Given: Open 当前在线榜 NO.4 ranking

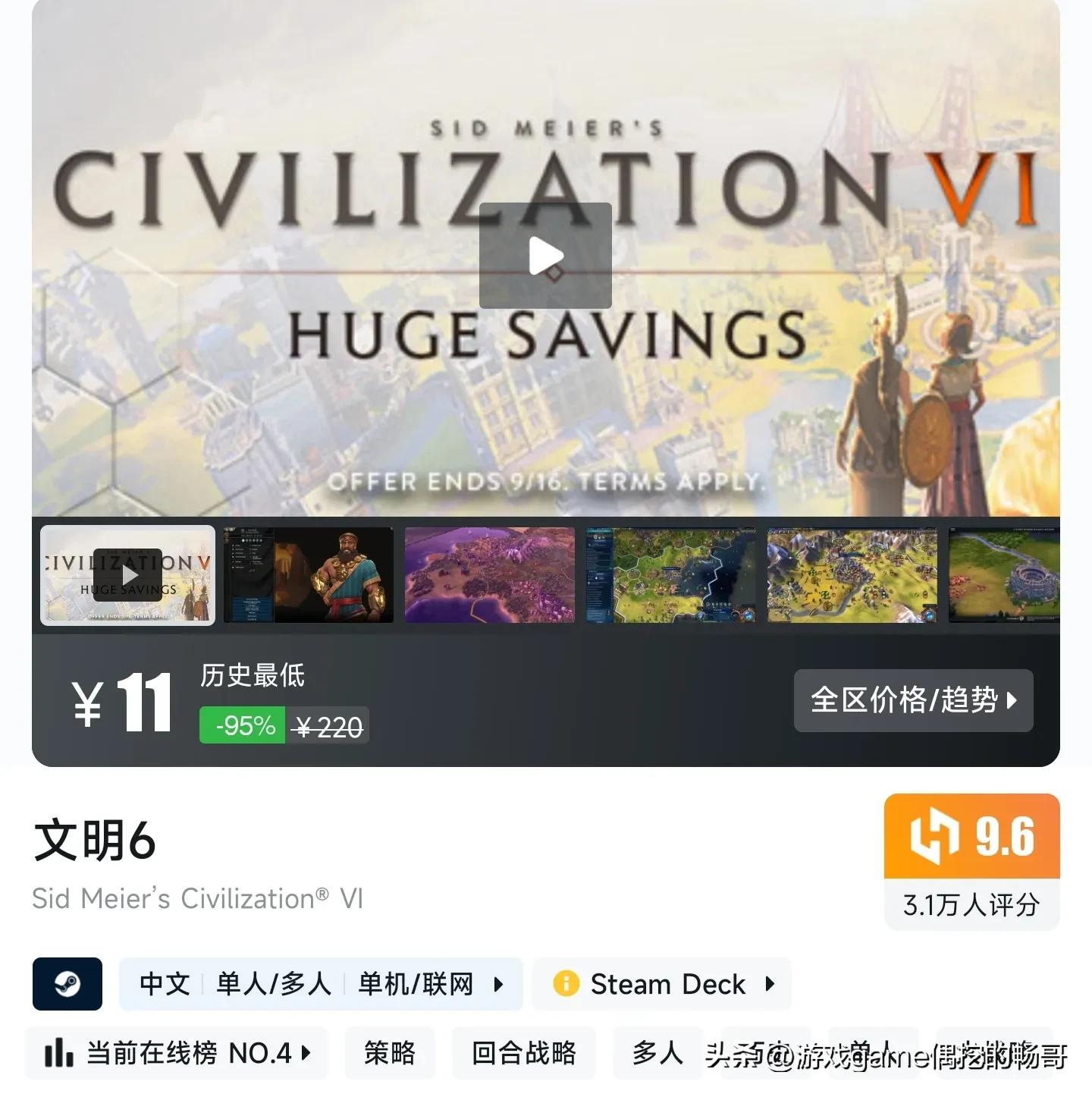Looking at the screenshot, I should 176,1053.
